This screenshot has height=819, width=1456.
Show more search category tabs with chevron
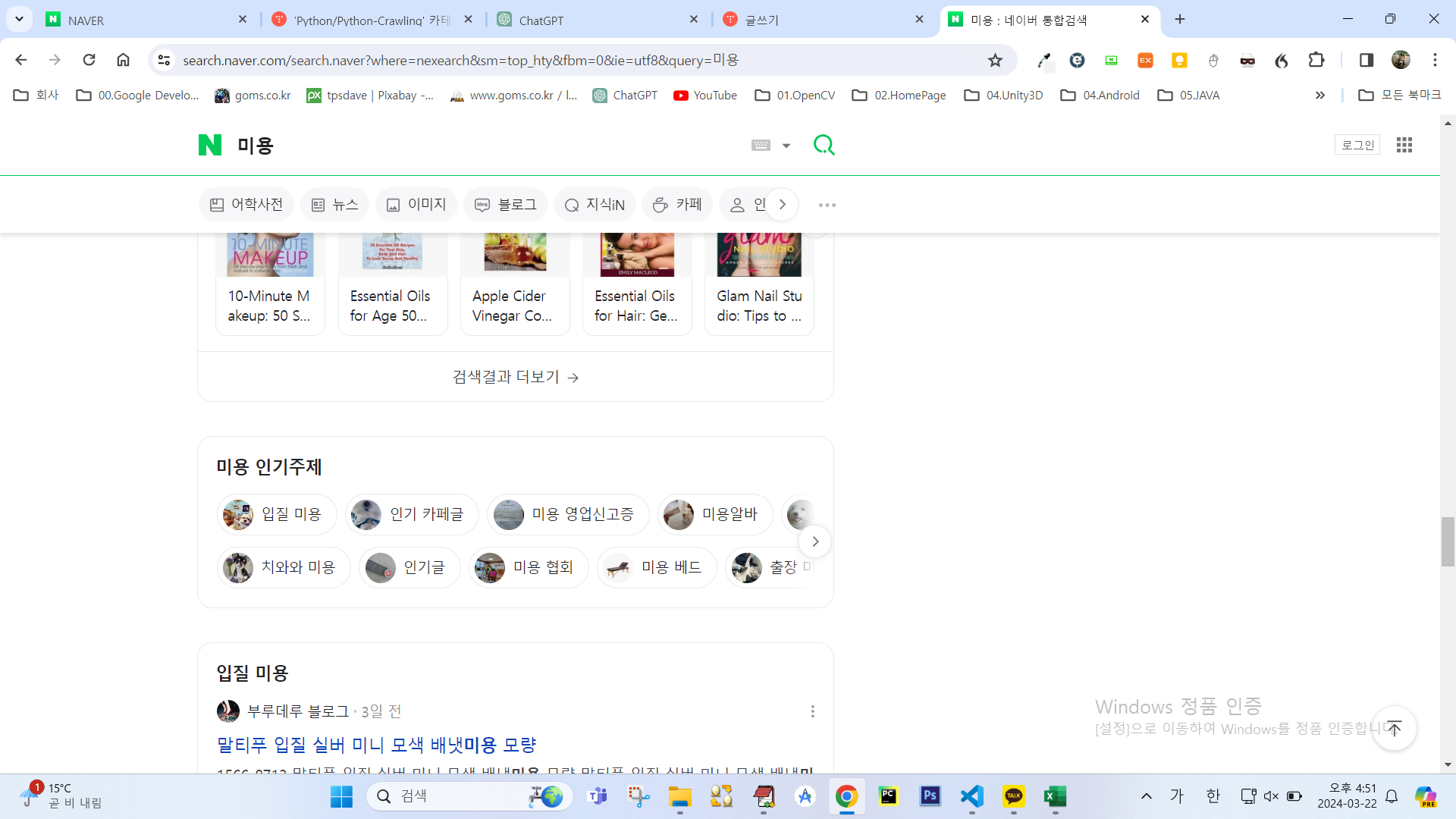783,205
